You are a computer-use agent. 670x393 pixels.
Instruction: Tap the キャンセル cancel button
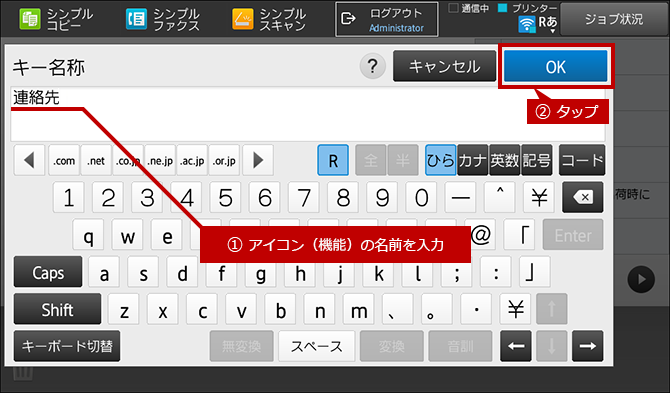pos(444,67)
